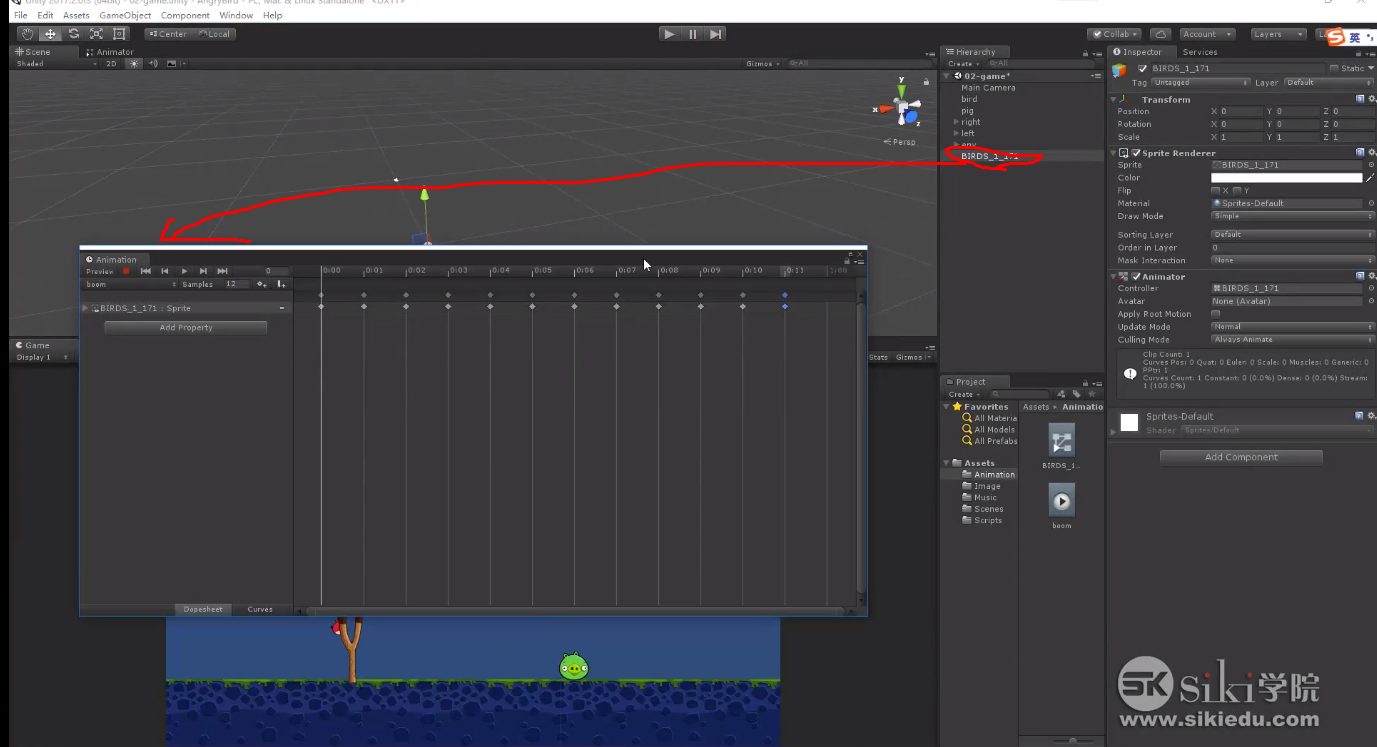The width and height of the screenshot is (1377, 747).
Task: Enable Apply Root Motion checkbox
Action: (x=1215, y=314)
